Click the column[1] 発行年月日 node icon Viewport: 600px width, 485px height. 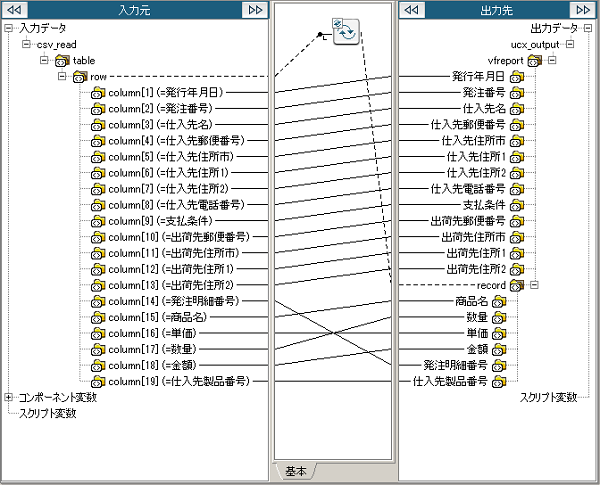coord(98,92)
